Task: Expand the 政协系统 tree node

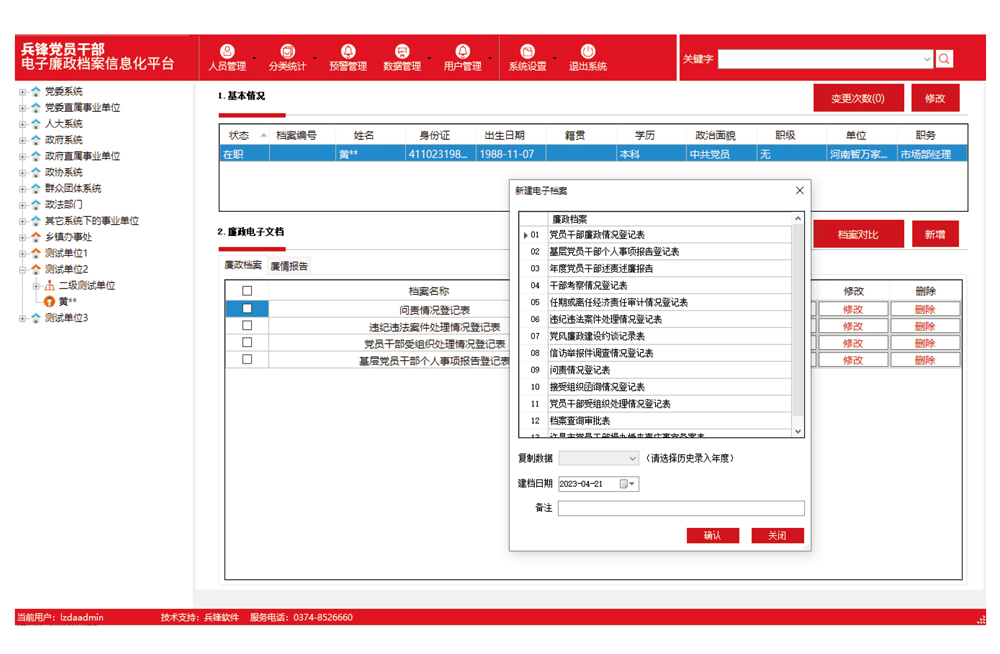Action: tap(23, 173)
